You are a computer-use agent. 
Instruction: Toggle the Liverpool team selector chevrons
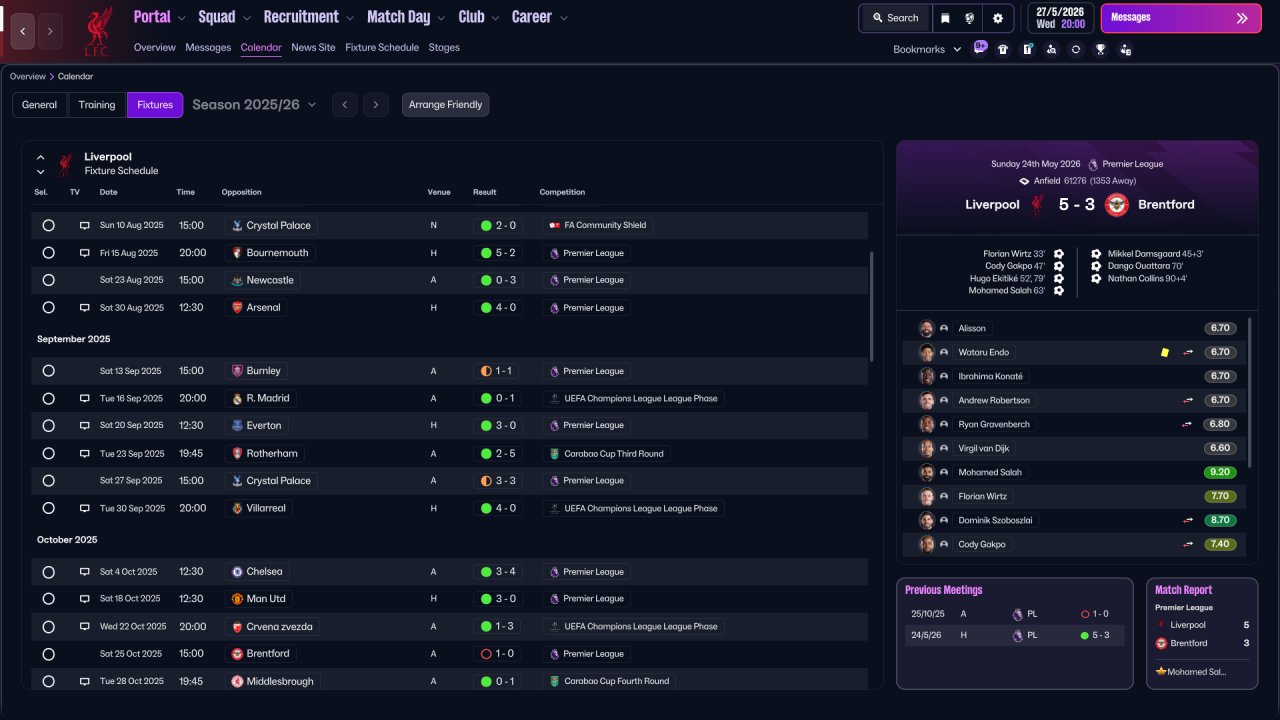click(41, 164)
